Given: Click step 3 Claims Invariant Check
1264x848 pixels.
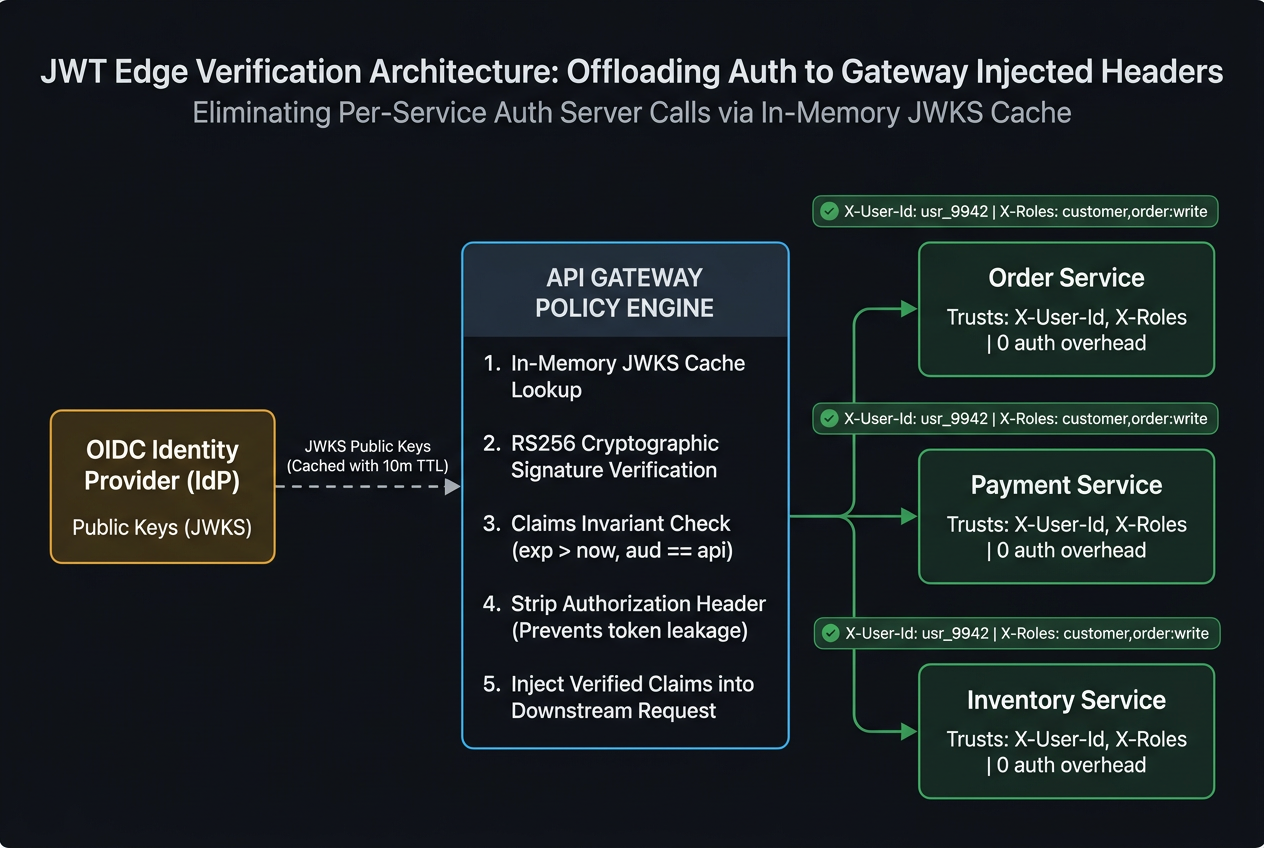Looking at the screenshot, I should (x=607, y=537).
